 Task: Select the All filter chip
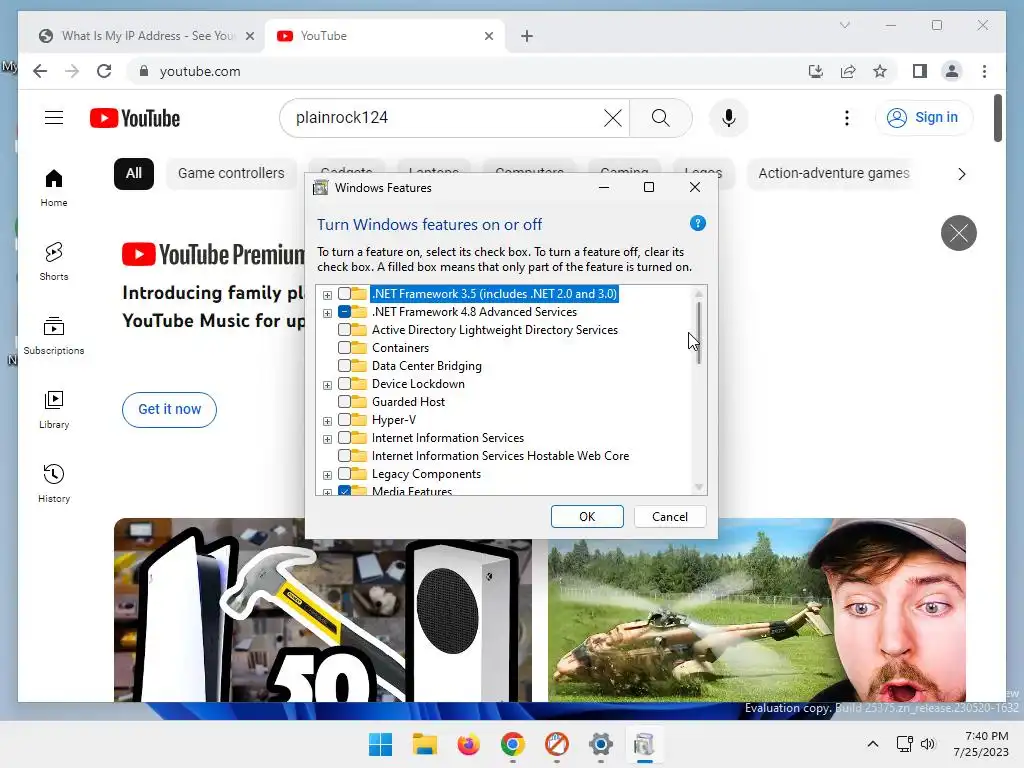click(x=134, y=174)
